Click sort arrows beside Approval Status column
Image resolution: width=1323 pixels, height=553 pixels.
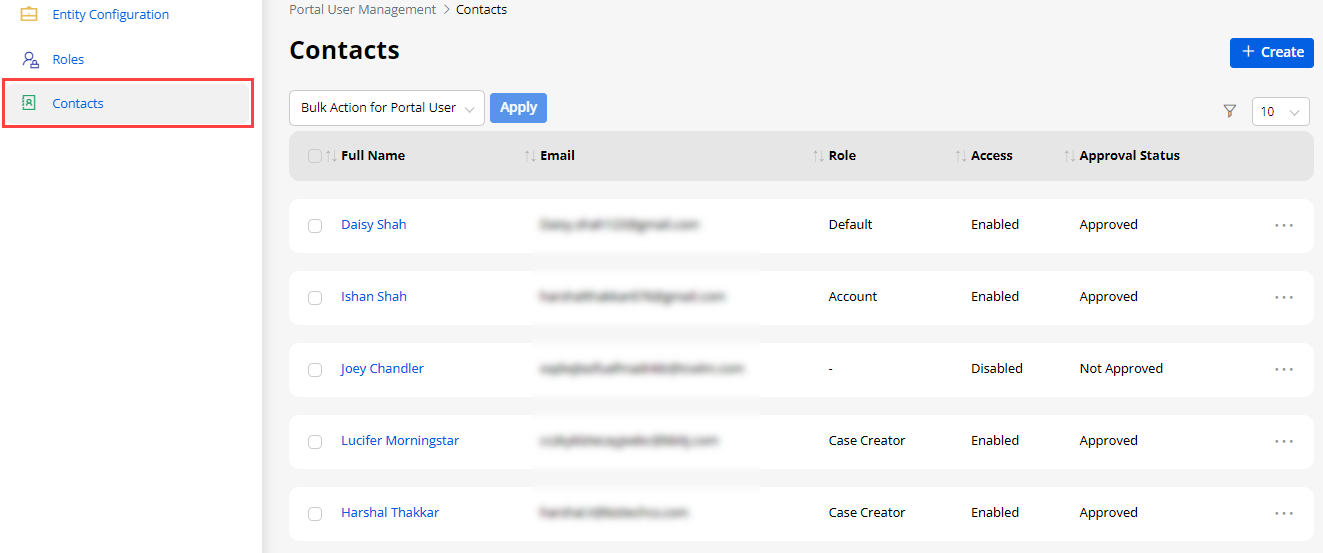tap(1069, 156)
